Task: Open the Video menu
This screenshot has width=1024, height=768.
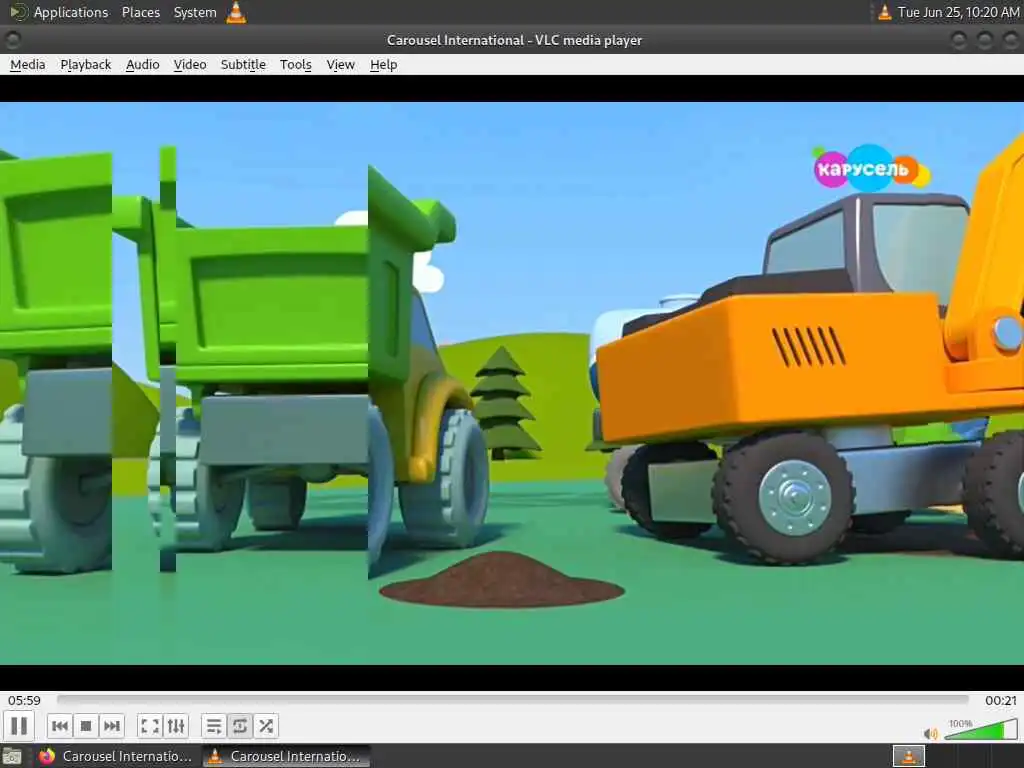Action: point(190,65)
